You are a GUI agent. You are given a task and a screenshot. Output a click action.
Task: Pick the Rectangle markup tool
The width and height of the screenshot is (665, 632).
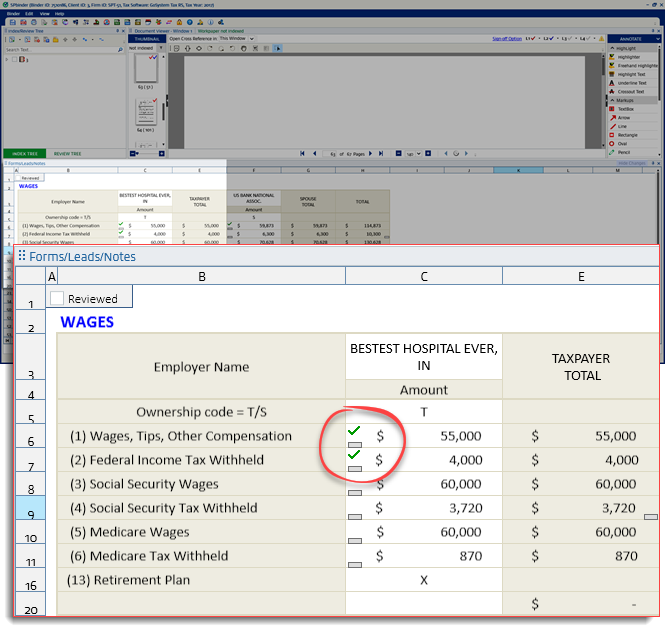(x=627, y=134)
